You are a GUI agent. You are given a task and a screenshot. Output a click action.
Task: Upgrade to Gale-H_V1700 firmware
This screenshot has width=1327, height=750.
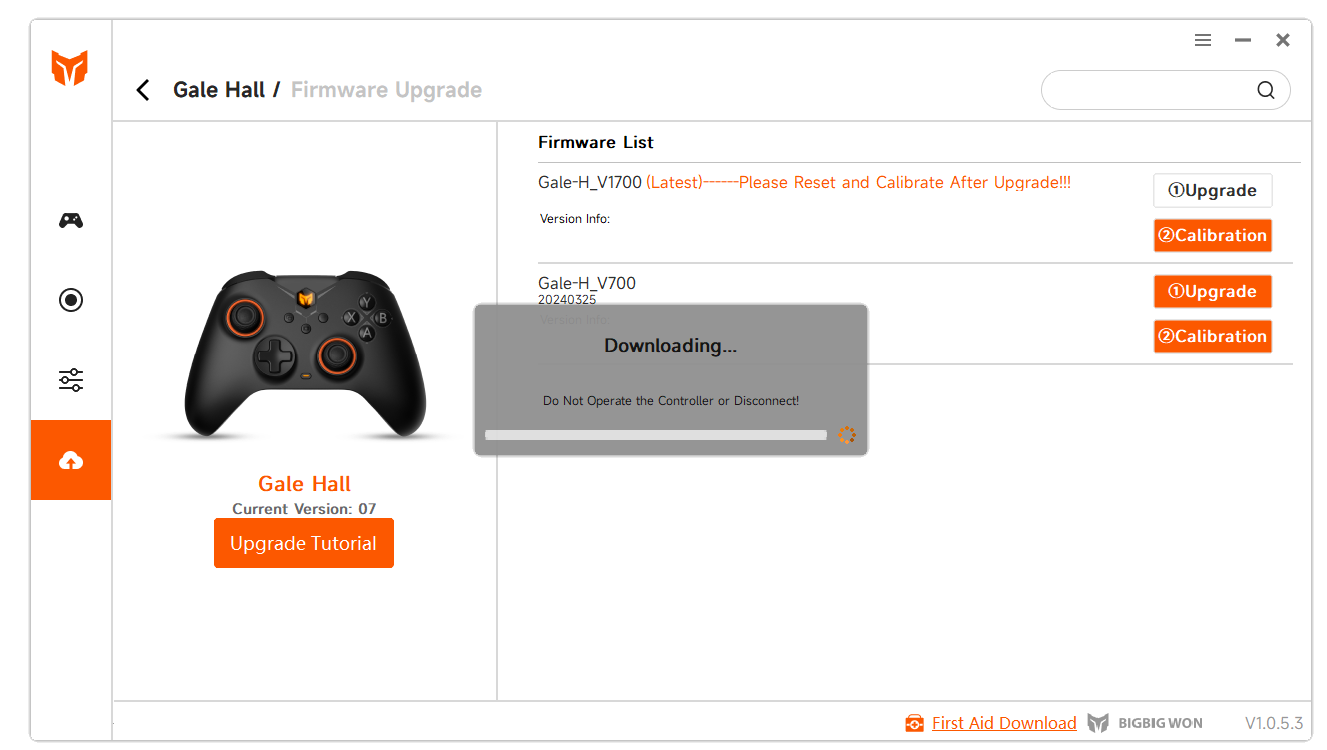click(1212, 190)
